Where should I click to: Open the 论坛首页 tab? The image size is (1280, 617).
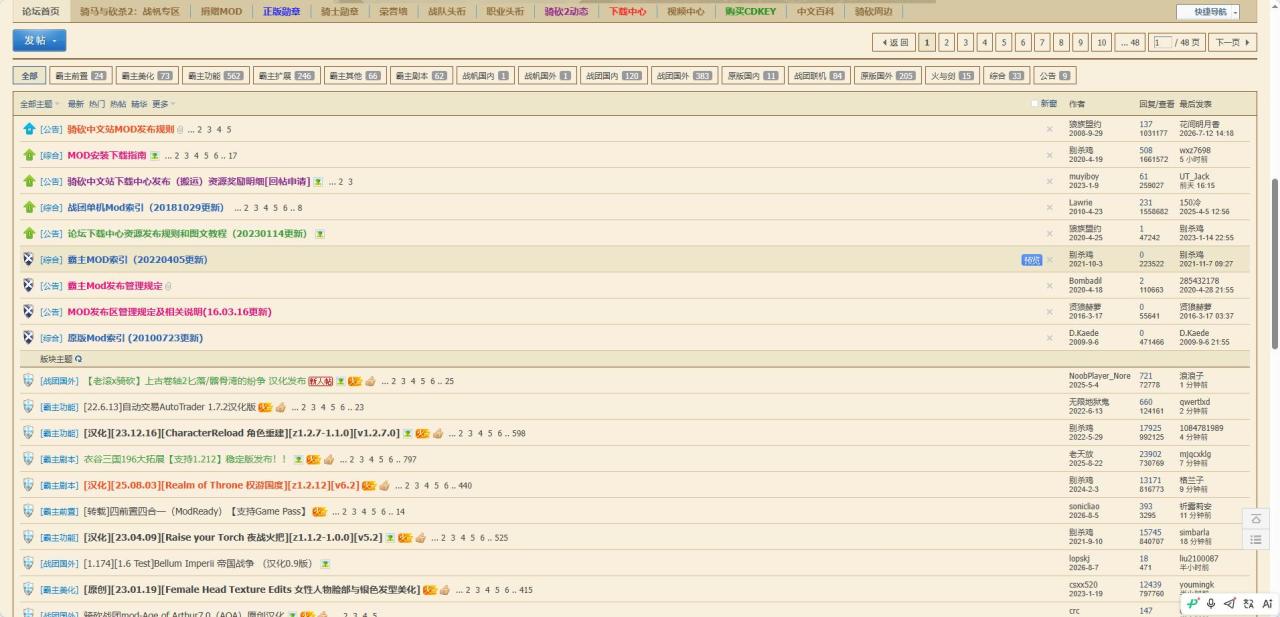pos(40,12)
